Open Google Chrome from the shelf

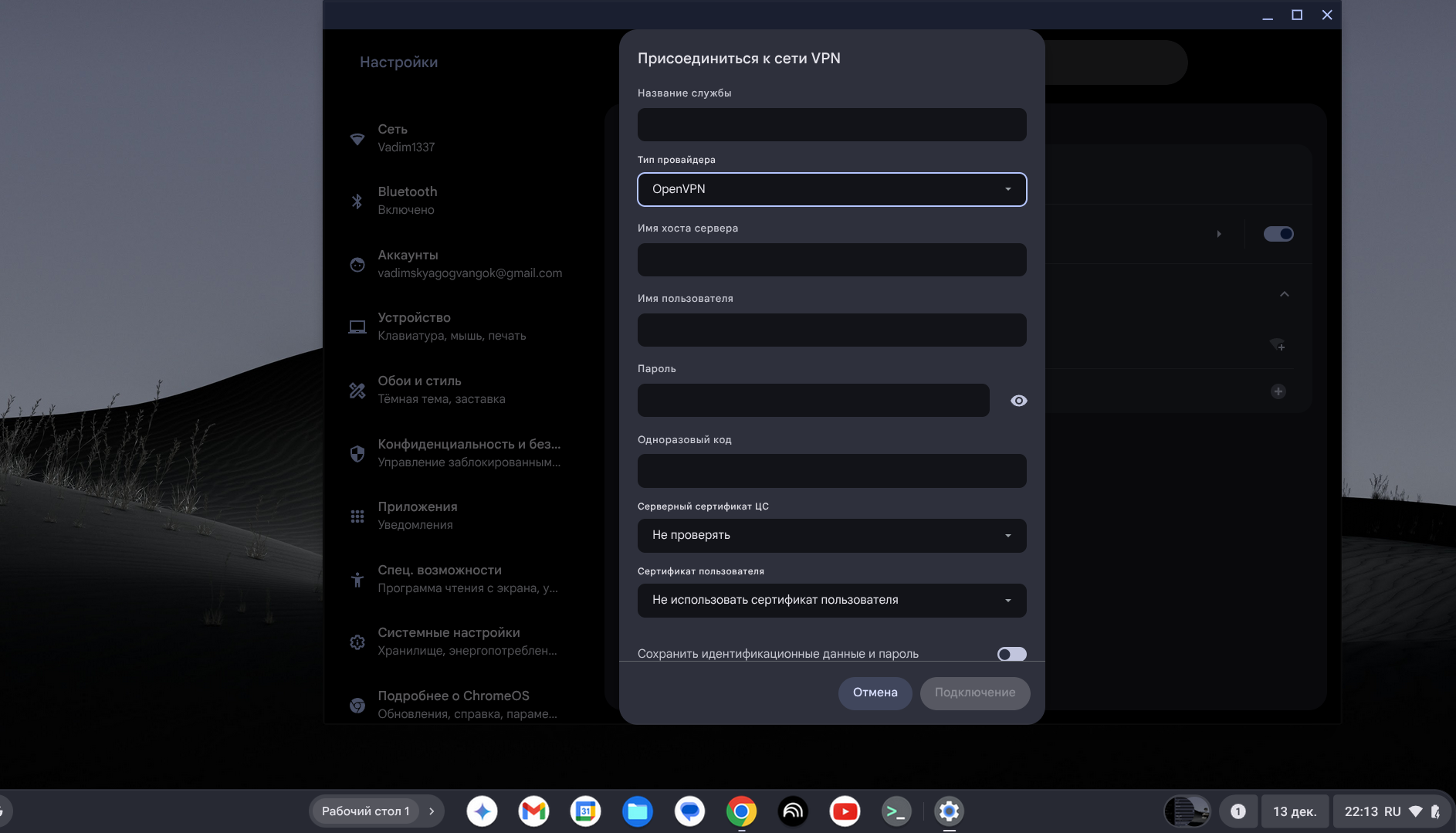741,811
